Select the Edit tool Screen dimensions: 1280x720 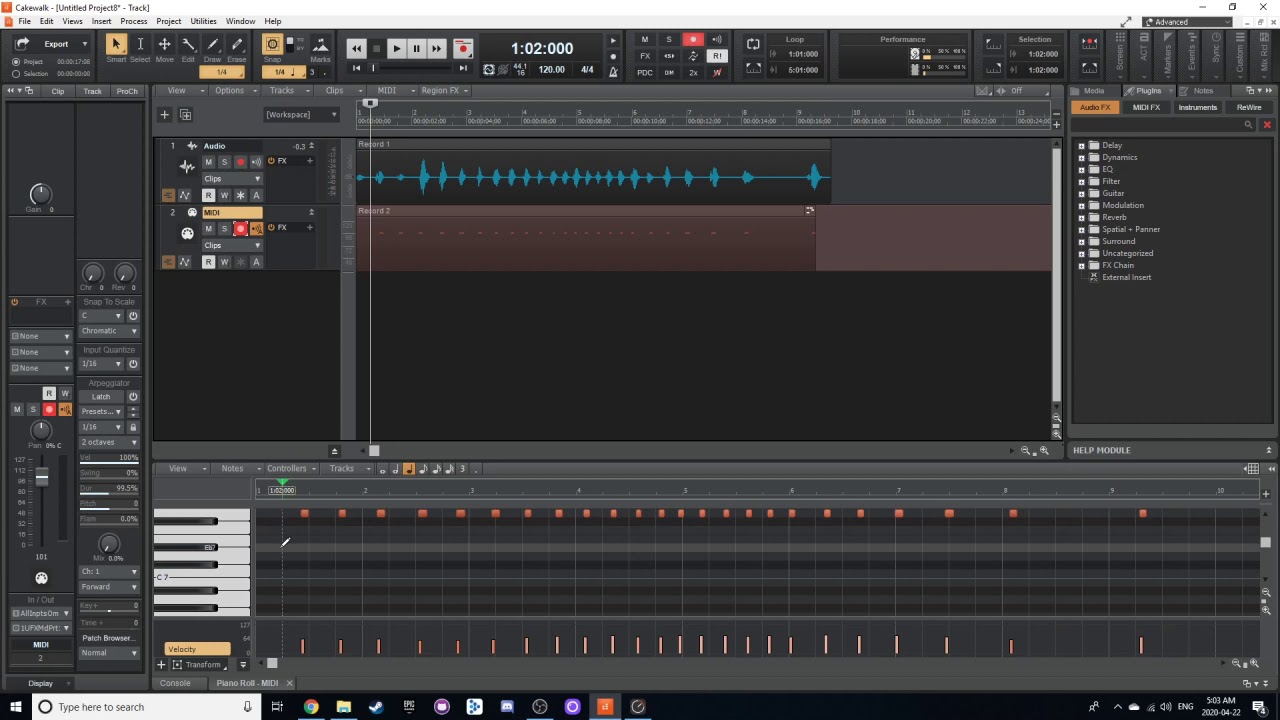188,44
